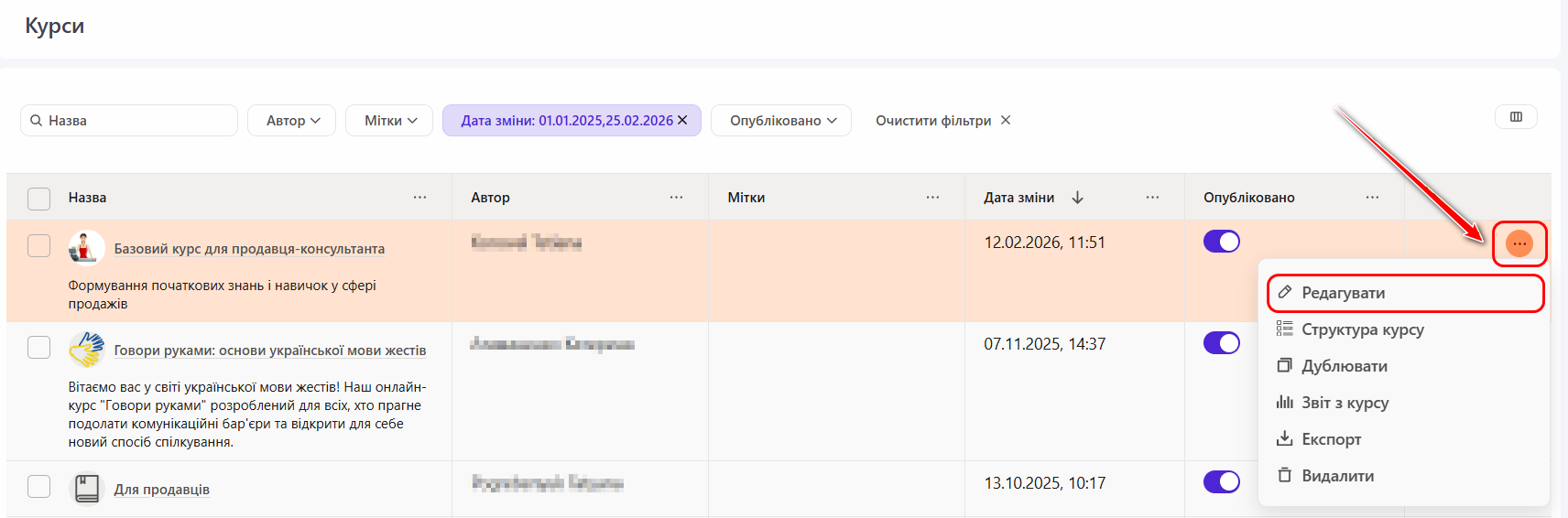
Task: Remove the Дата зміни filter chip
Action: (682, 120)
